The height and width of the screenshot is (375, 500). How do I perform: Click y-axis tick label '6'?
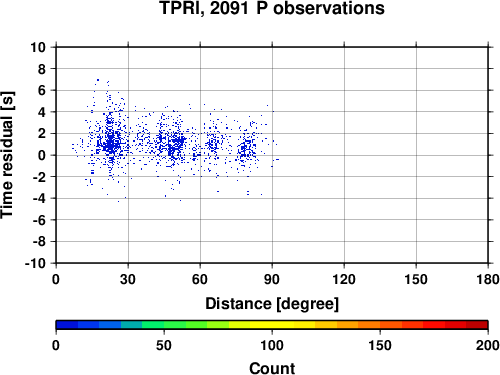(41, 91)
